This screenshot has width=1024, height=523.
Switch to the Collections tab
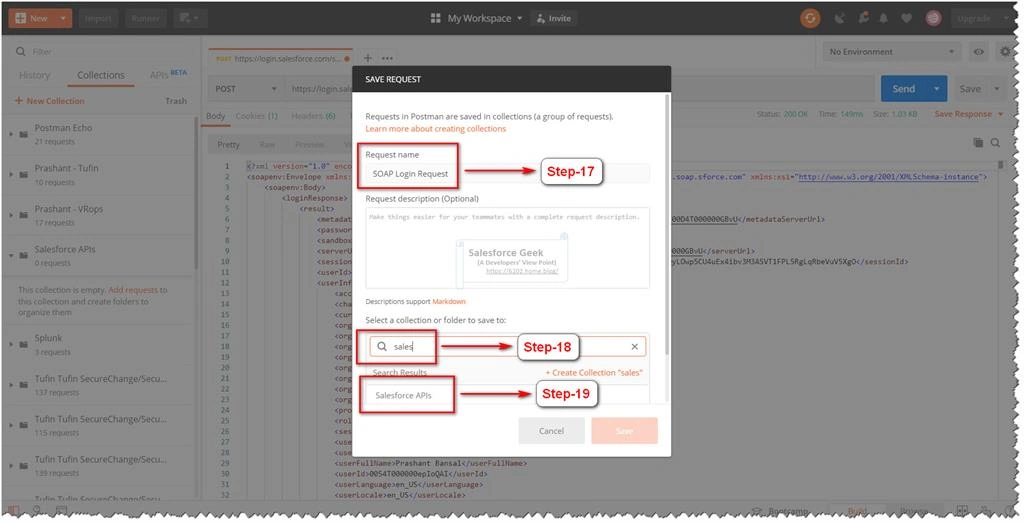coord(101,75)
